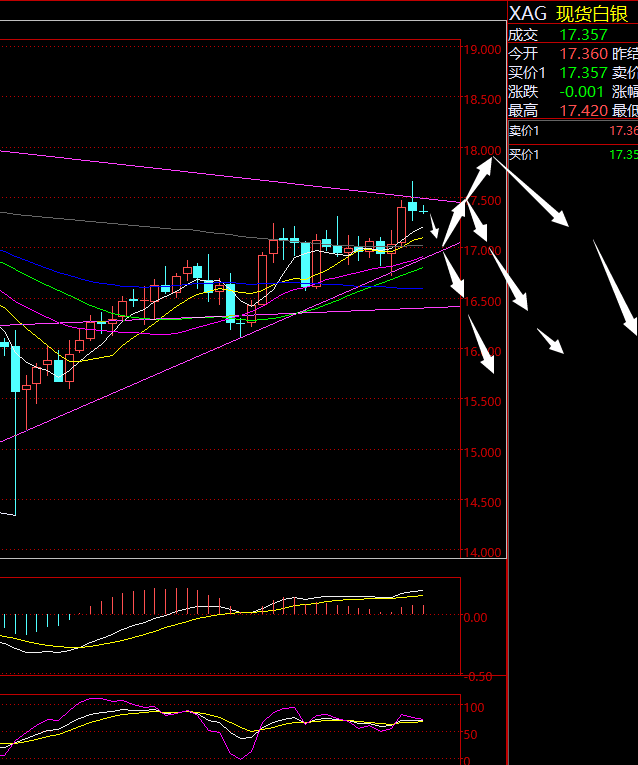Select the 17.360 opening price value

tap(583, 54)
